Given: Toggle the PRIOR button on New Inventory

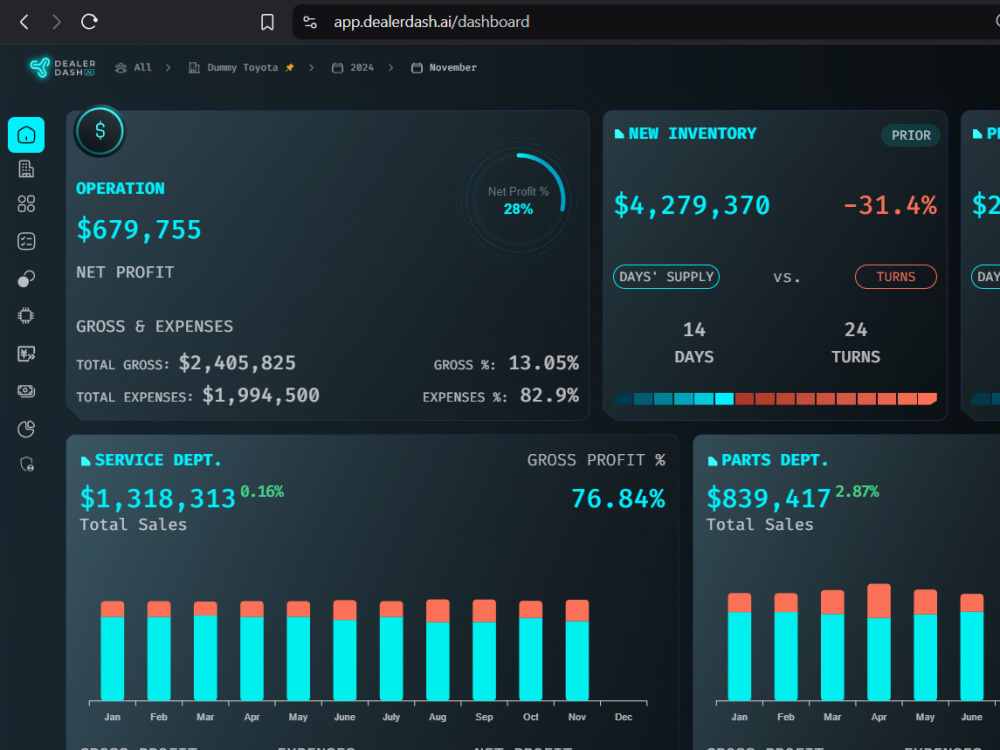Looking at the screenshot, I should (x=911, y=135).
